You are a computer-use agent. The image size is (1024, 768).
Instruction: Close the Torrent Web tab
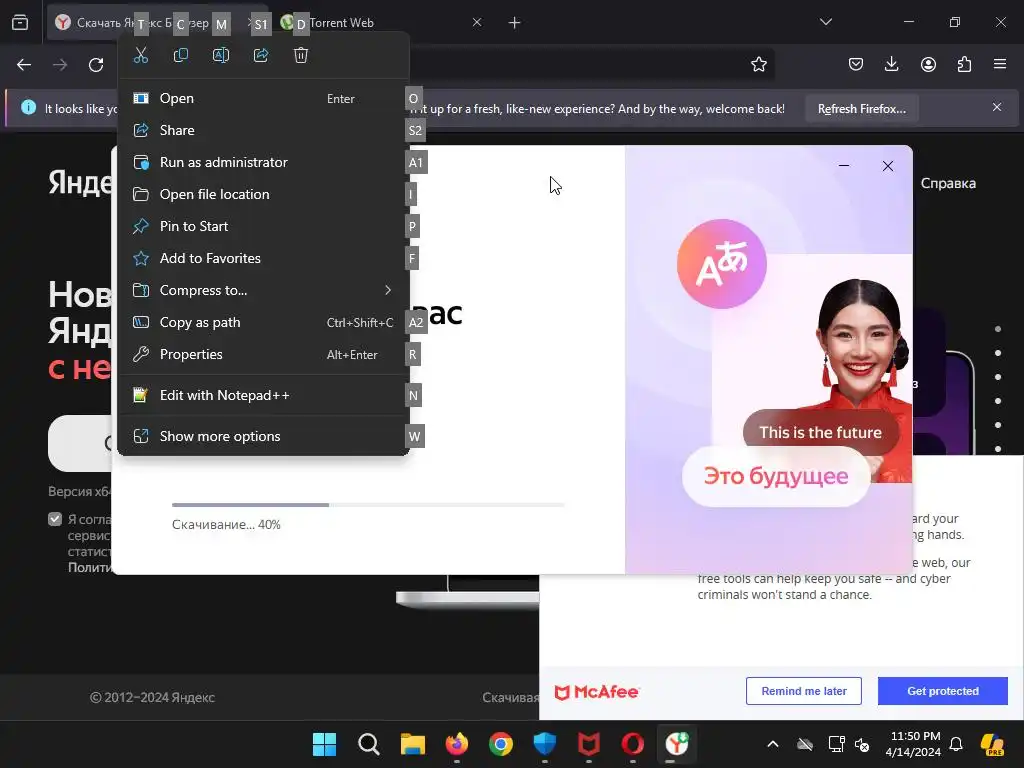(x=477, y=22)
